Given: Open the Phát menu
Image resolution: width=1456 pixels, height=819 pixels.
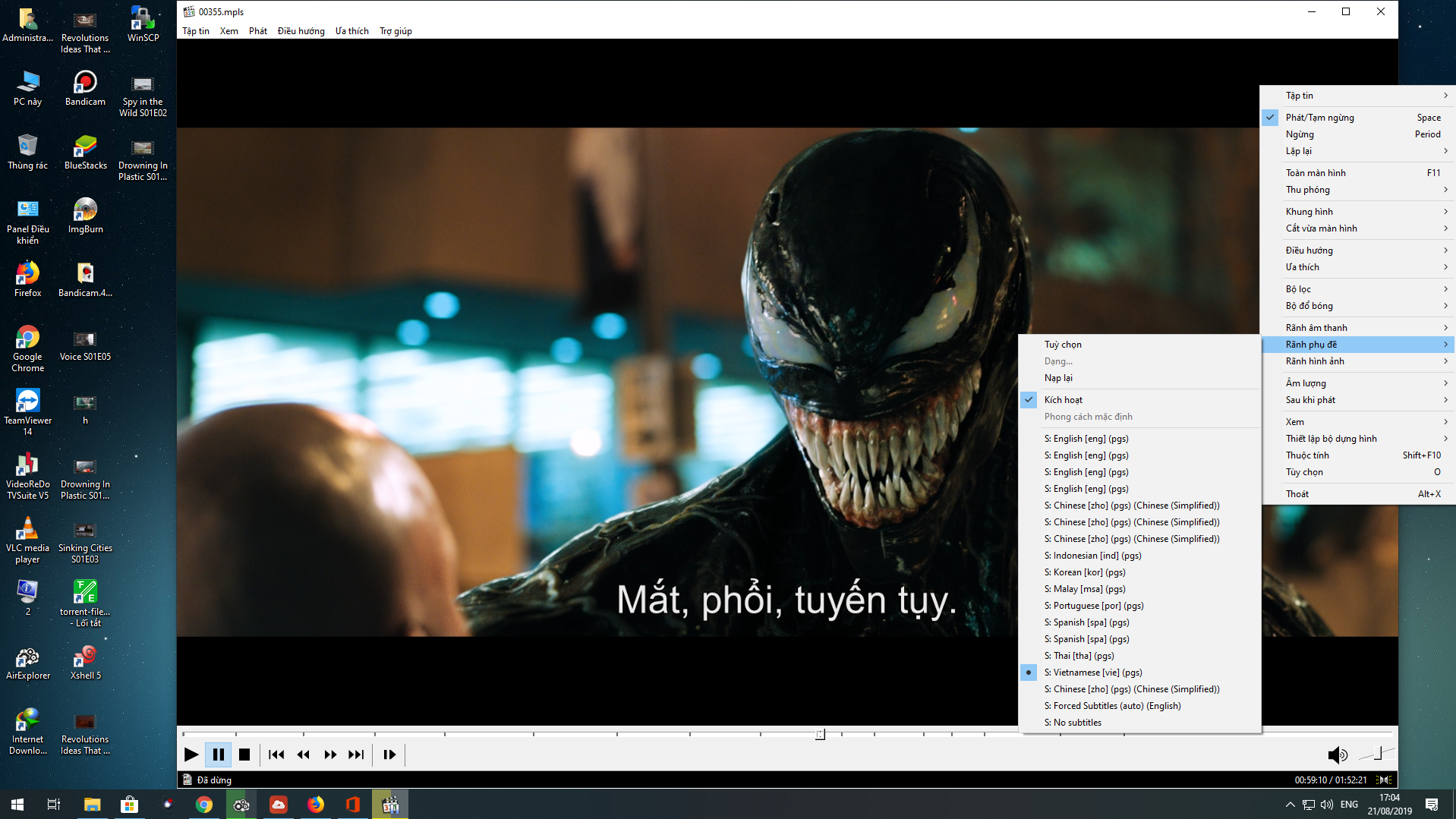Looking at the screenshot, I should click(x=258, y=31).
